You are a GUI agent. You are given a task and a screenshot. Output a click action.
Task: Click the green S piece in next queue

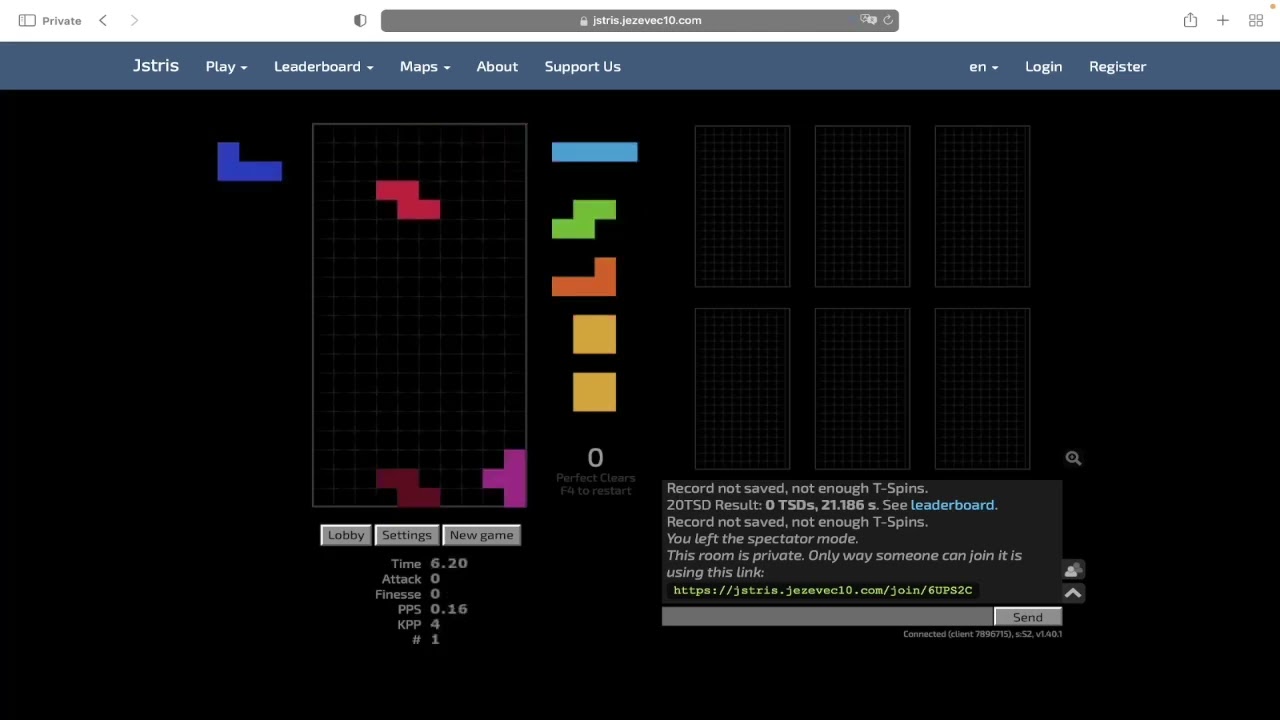click(584, 219)
